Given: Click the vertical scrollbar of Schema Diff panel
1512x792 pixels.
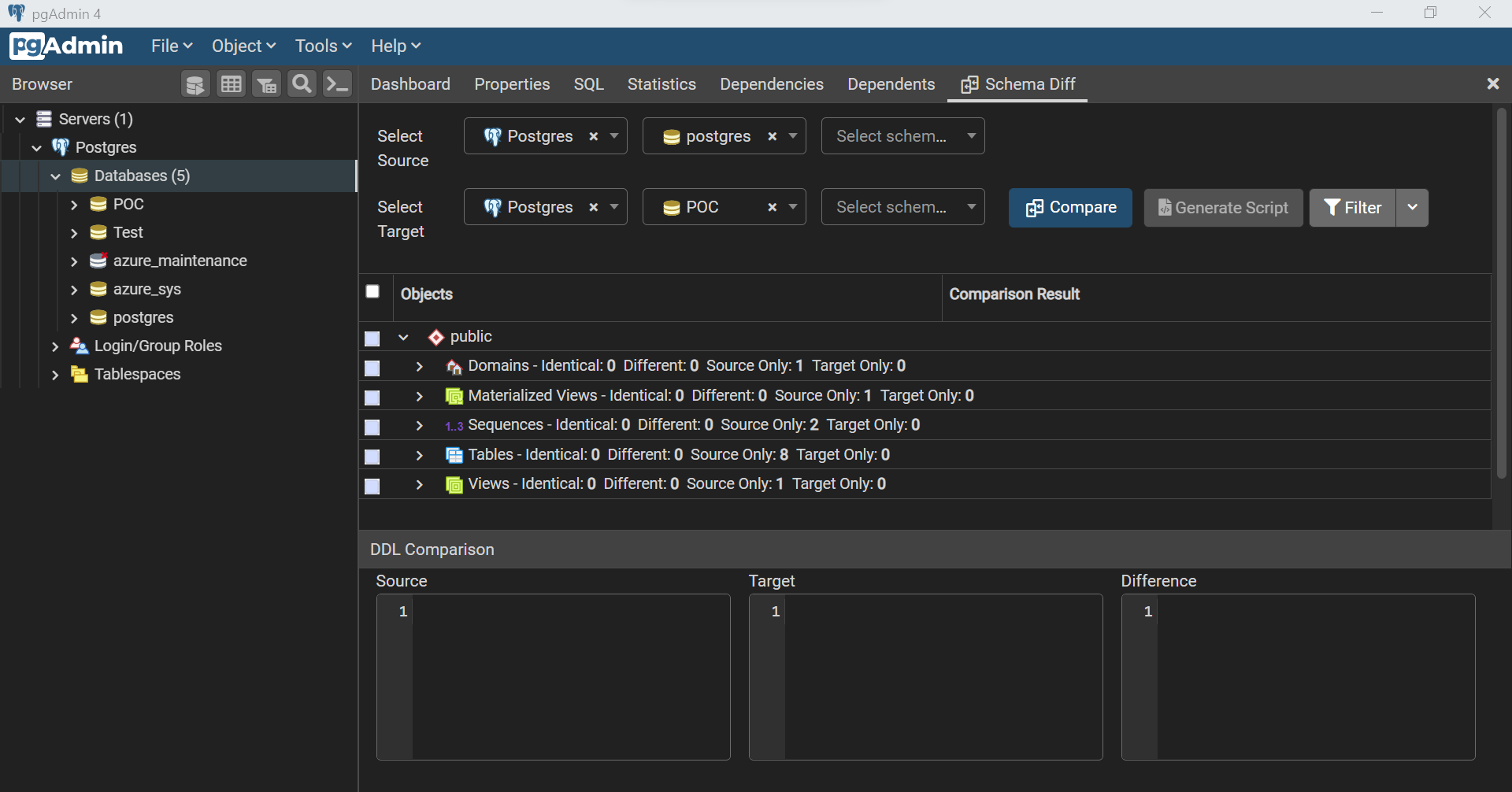Looking at the screenshot, I should [1501, 293].
